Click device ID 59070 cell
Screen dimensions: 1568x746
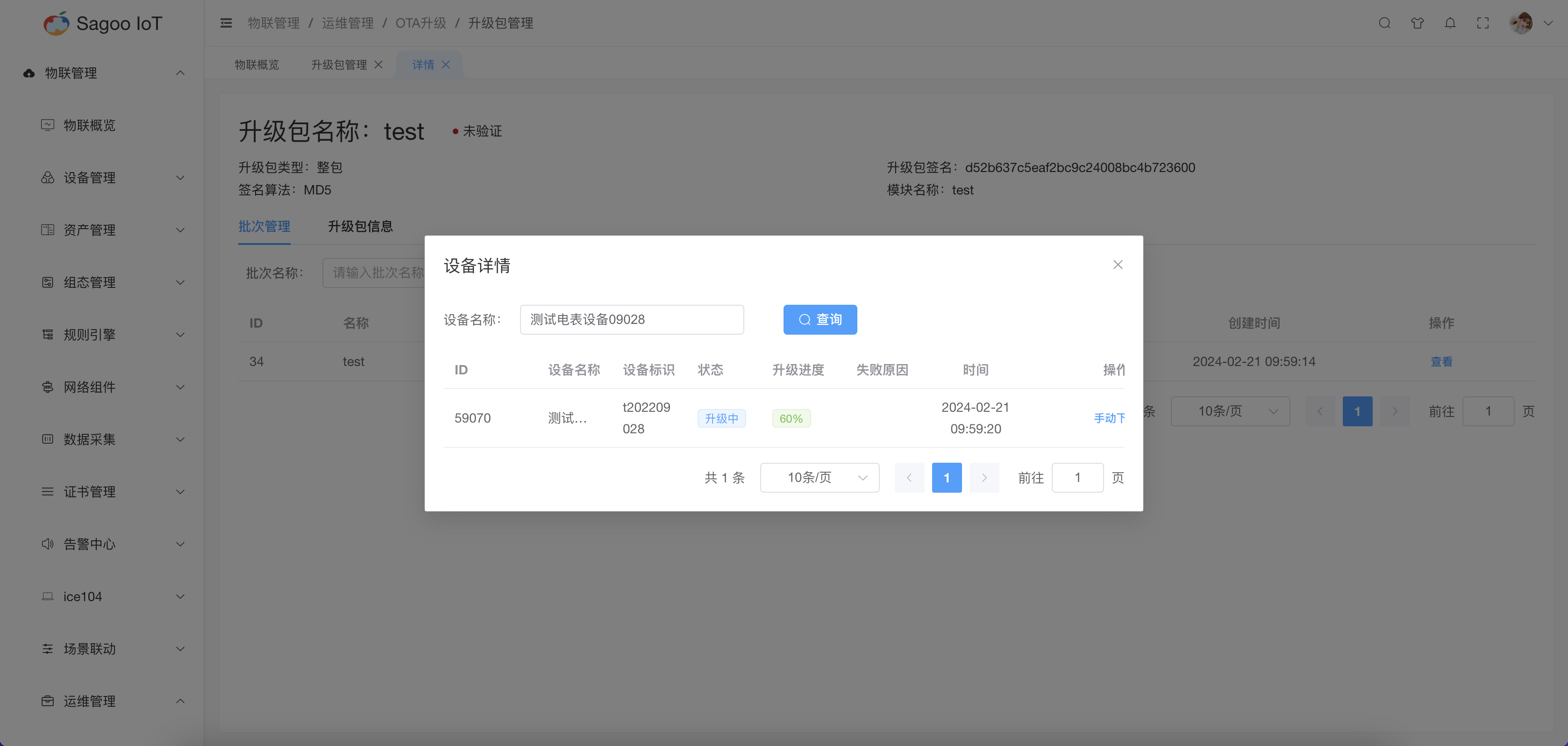click(x=472, y=418)
